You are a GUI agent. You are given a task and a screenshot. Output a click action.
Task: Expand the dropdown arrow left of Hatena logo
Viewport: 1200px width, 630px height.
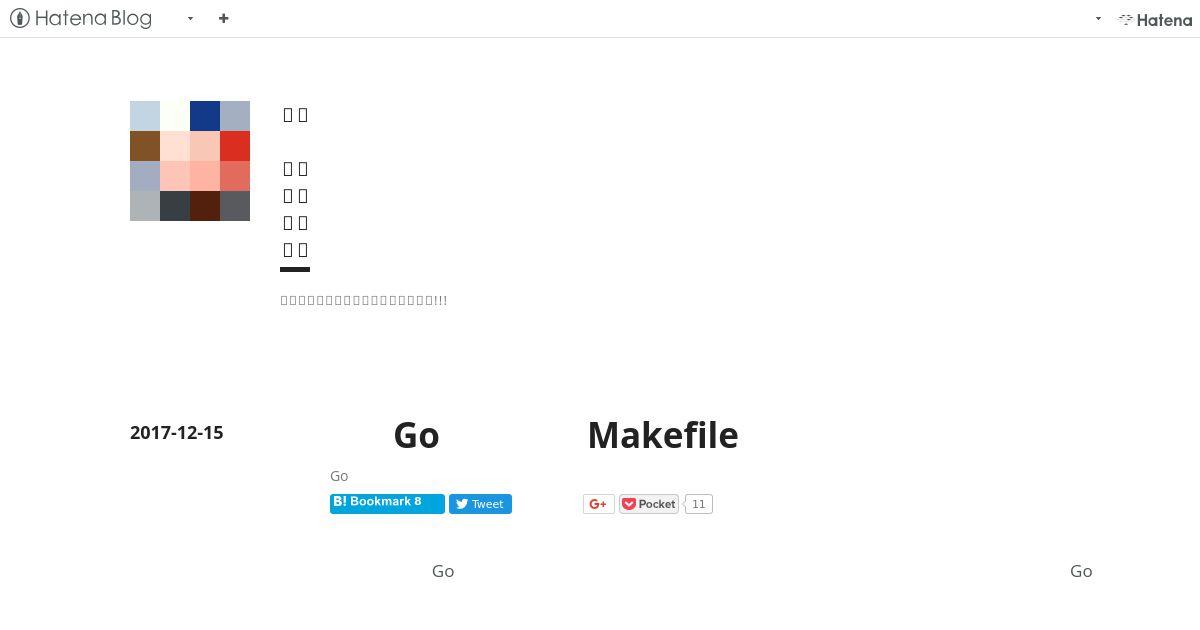point(1098,18)
